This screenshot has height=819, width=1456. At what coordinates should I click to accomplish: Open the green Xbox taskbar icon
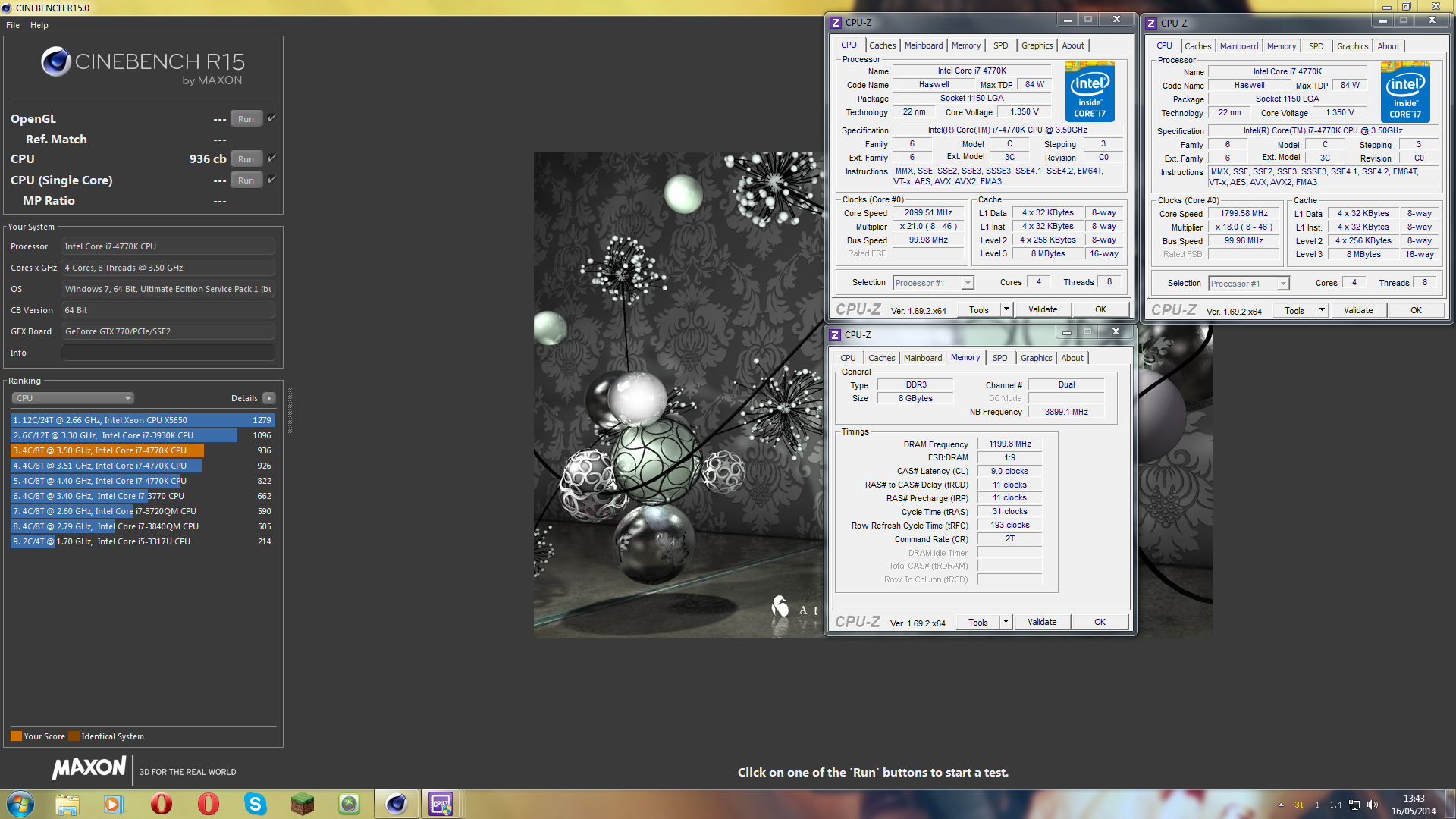click(x=350, y=804)
